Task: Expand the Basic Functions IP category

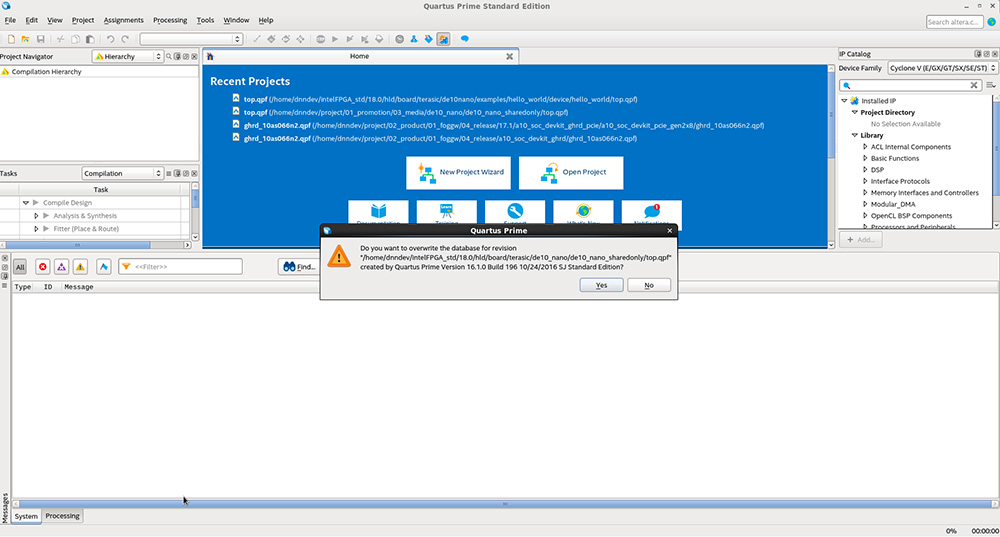Action: tap(865, 158)
